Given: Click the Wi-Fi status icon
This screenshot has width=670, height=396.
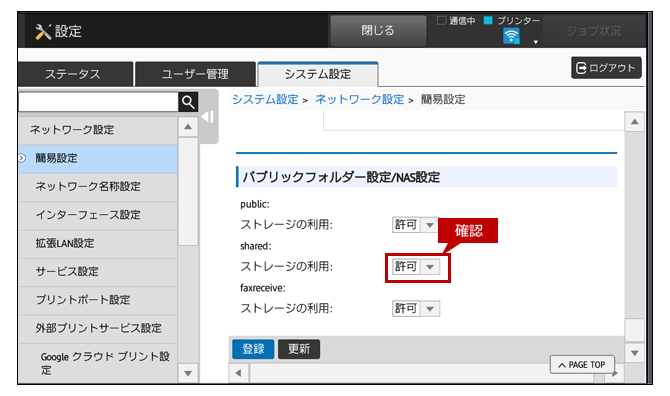Looking at the screenshot, I should 511,36.
